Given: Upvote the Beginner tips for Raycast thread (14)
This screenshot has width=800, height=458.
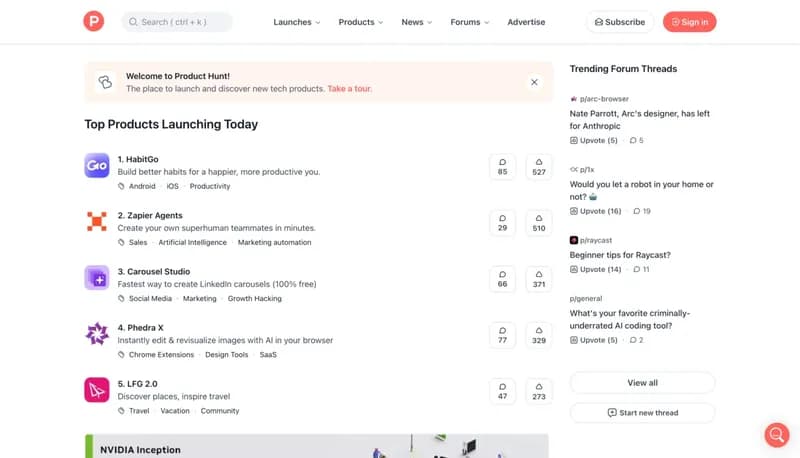Looking at the screenshot, I should pos(595,269).
